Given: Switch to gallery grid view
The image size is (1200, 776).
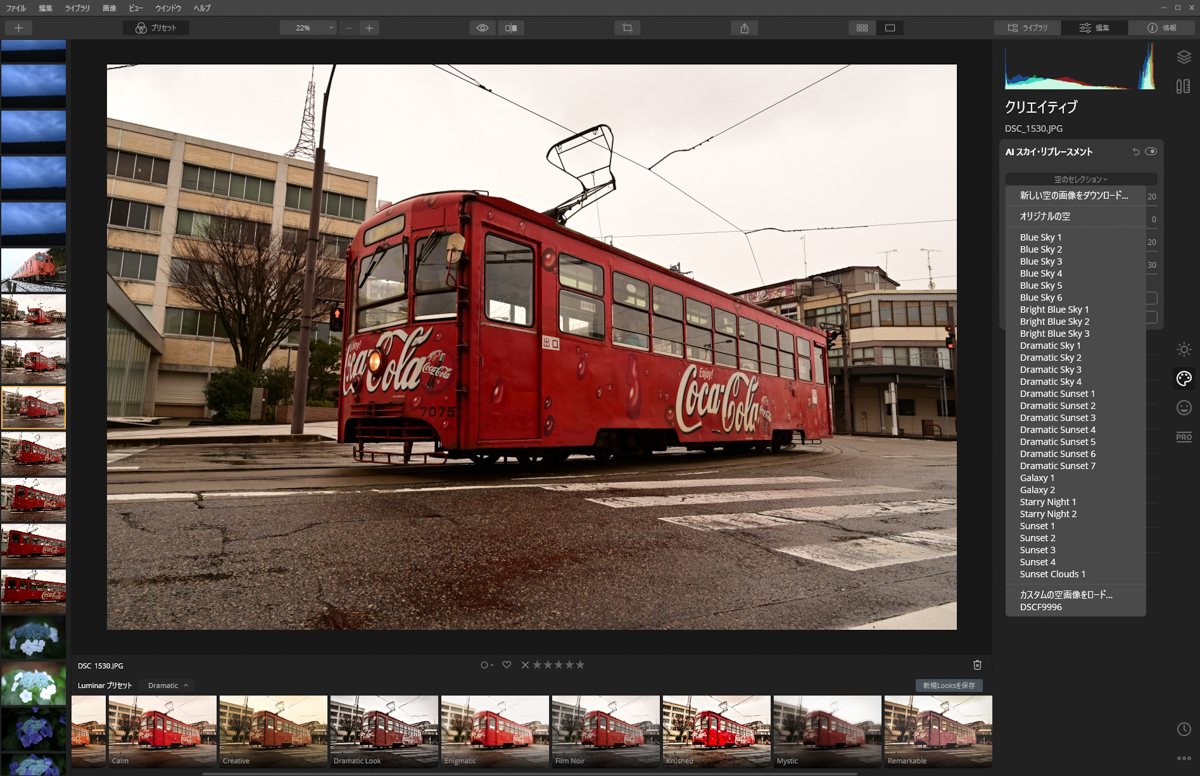Looking at the screenshot, I should pos(862,28).
